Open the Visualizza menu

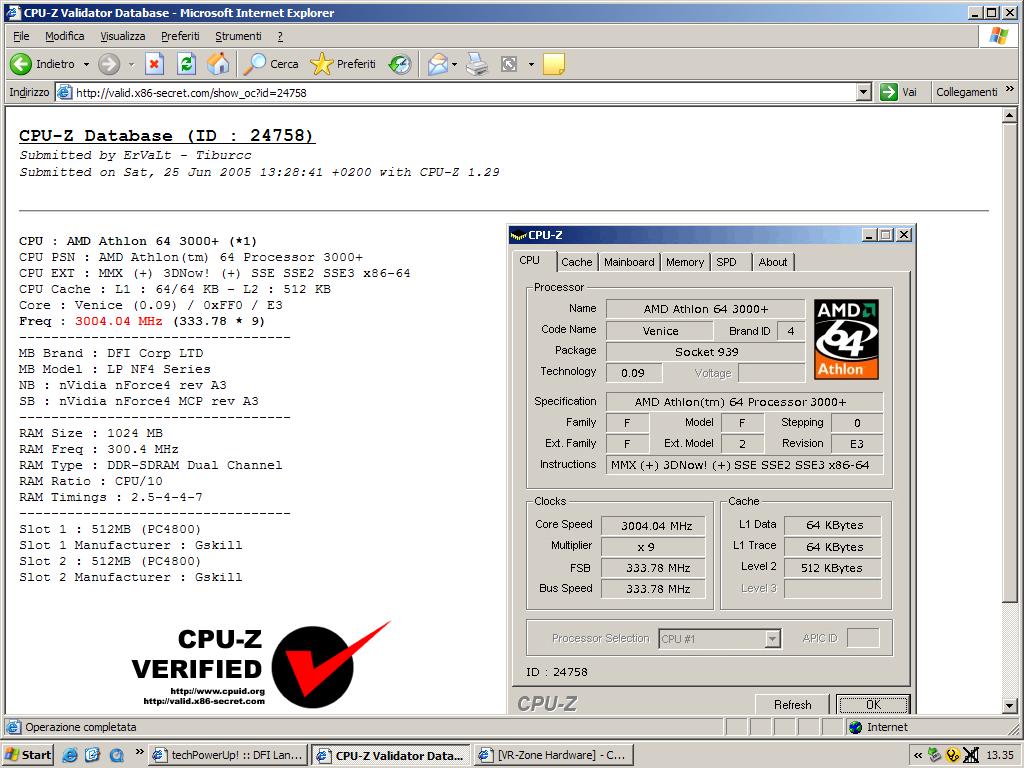(x=123, y=36)
